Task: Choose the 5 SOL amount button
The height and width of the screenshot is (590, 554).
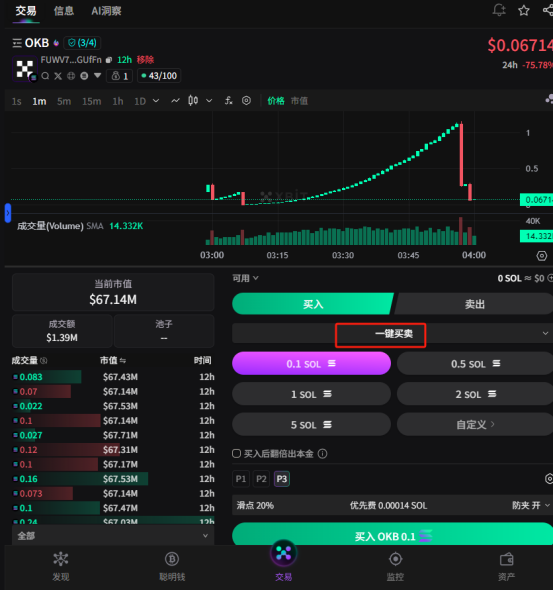Action: click(311, 424)
